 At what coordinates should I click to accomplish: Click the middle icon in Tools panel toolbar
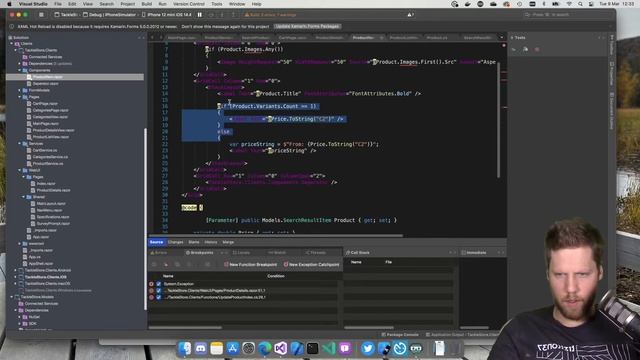[x=525, y=49]
